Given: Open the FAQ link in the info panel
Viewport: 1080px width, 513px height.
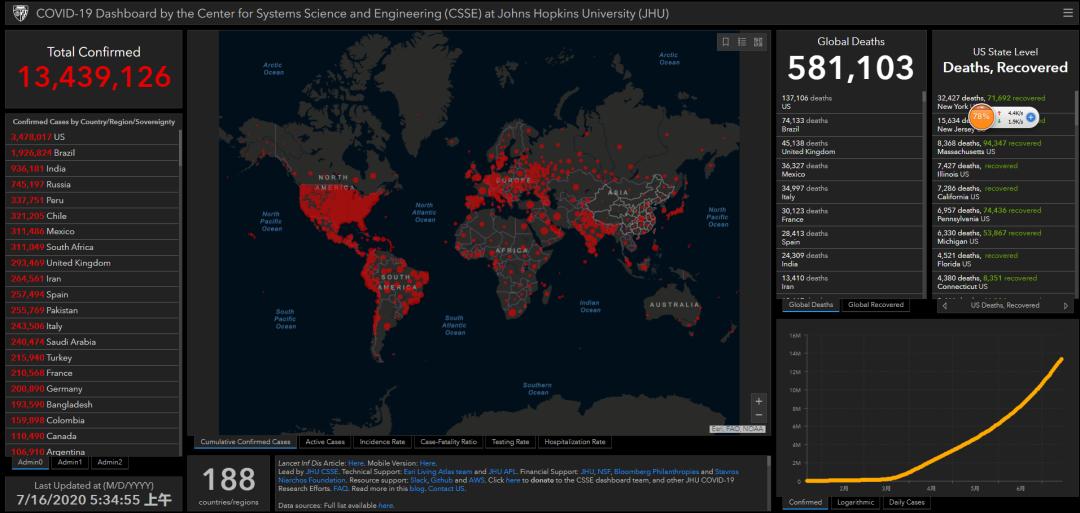Looking at the screenshot, I should [340, 488].
